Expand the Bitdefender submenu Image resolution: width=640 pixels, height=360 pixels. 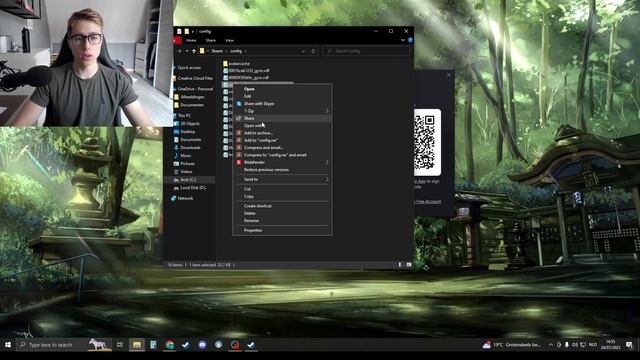click(282, 162)
